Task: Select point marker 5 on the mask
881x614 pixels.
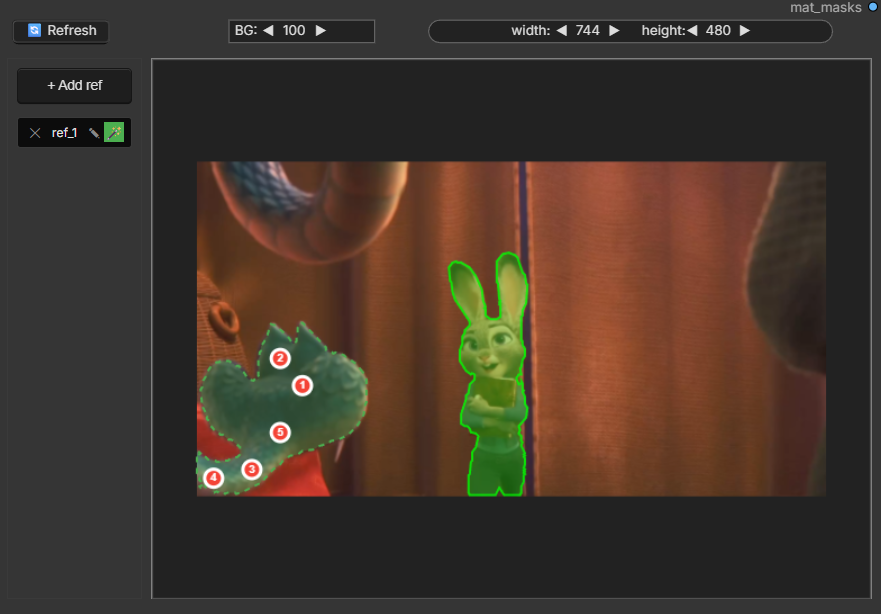Action: (x=280, y=433)
